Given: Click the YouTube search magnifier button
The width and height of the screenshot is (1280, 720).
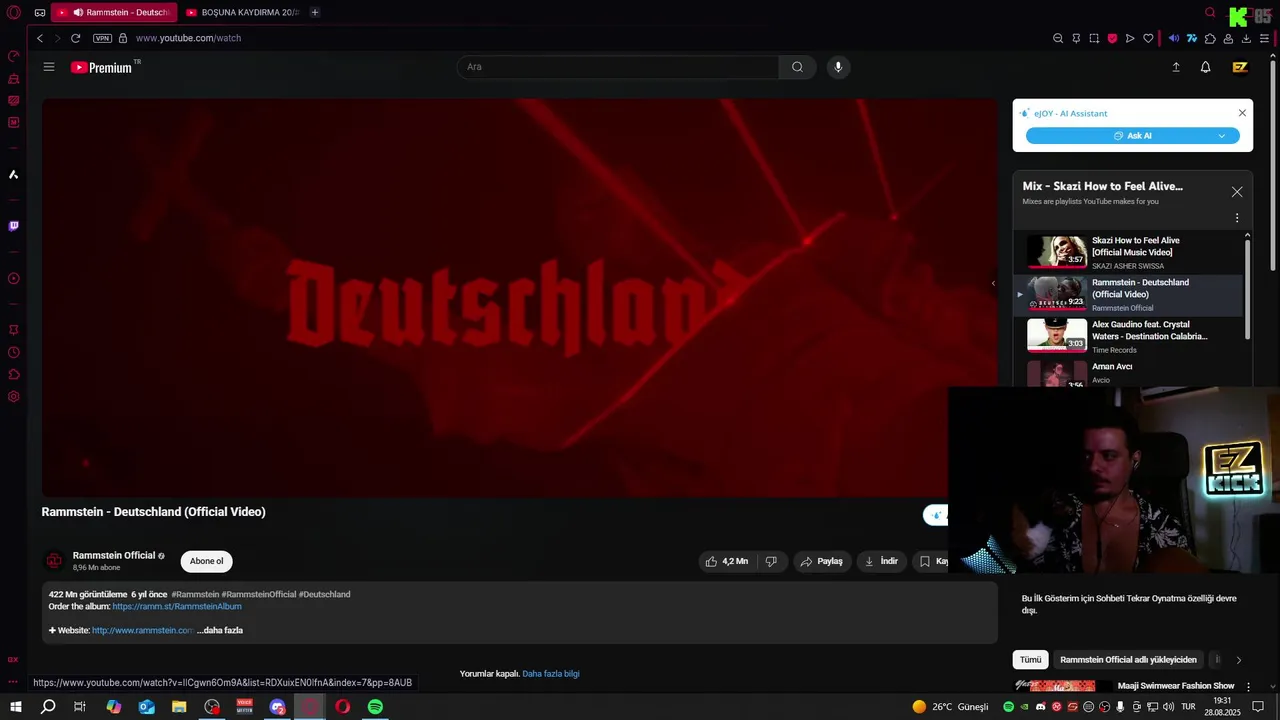Looking at the screenshot, I should click(797, 67).
